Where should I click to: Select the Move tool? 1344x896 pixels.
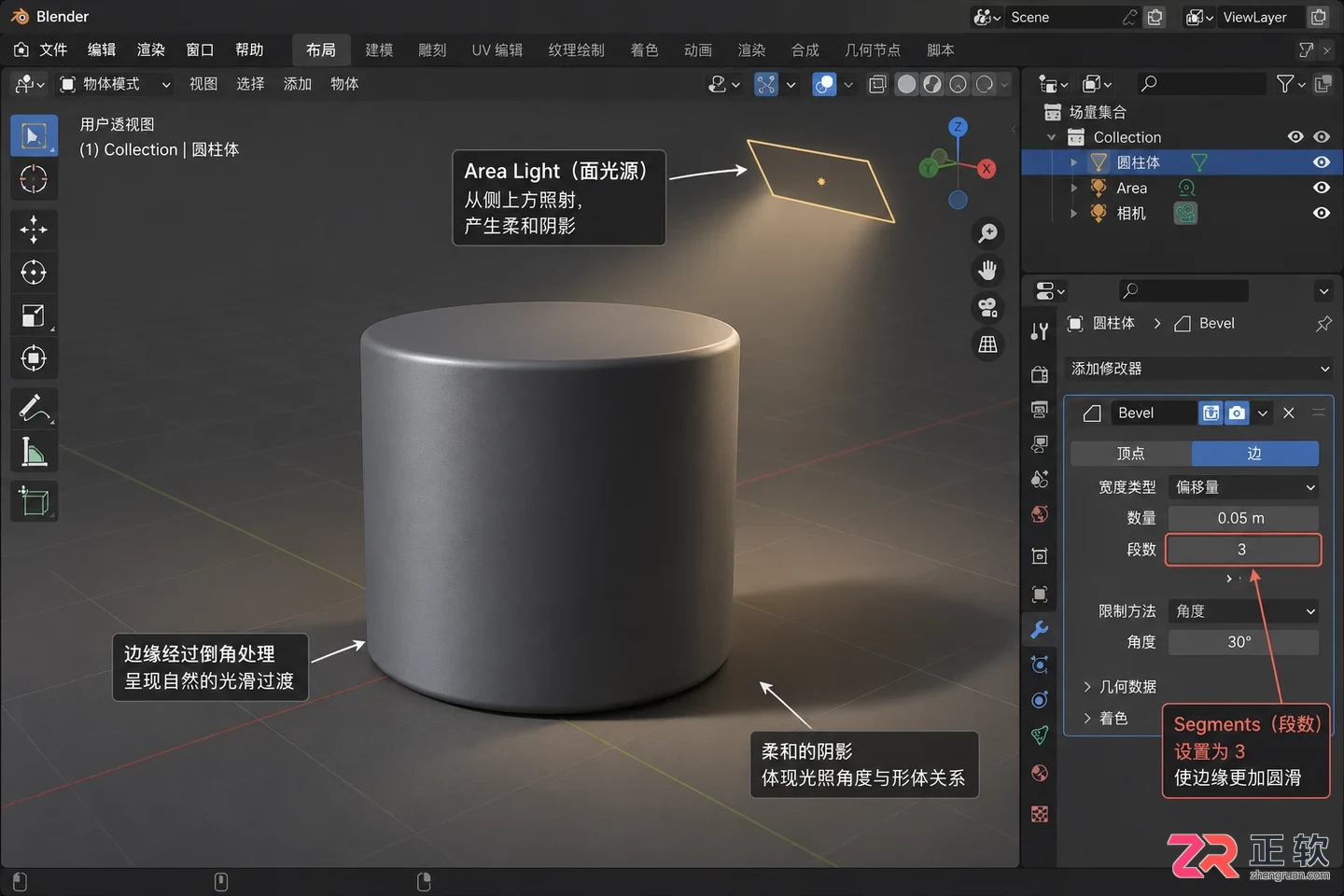pos(35,230)
